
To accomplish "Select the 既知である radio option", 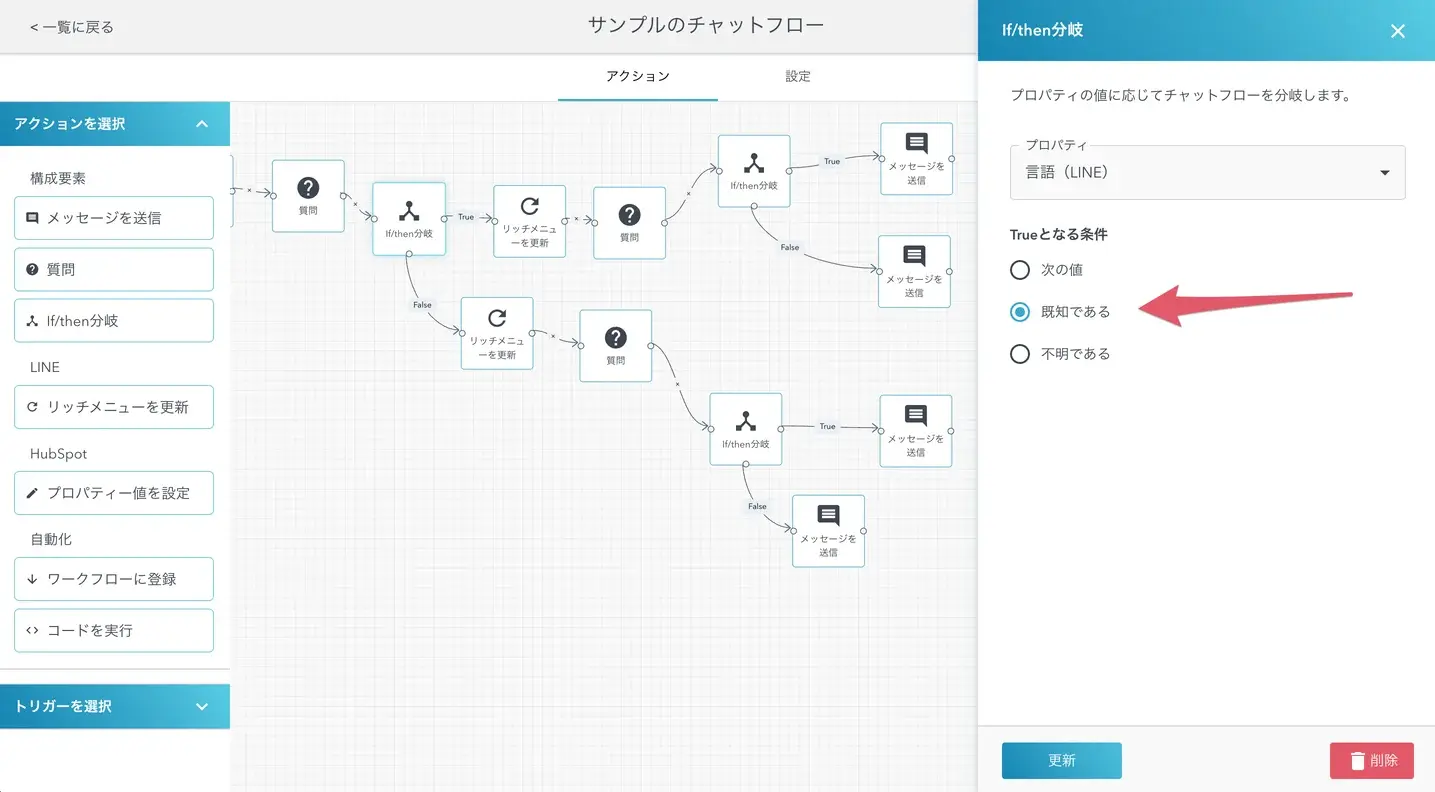I will pyautogui.click(x=1019, y=312).
